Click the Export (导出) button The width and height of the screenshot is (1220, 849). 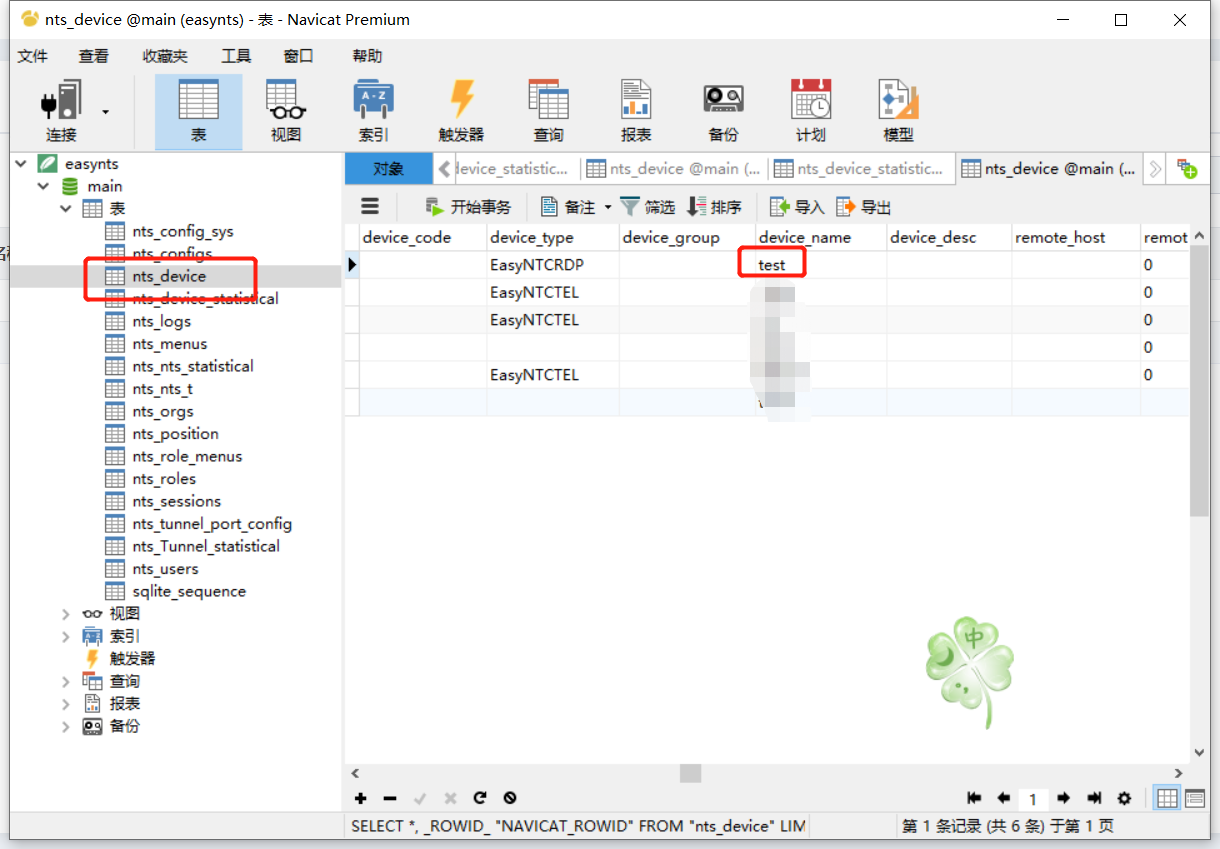coord(864,207)
